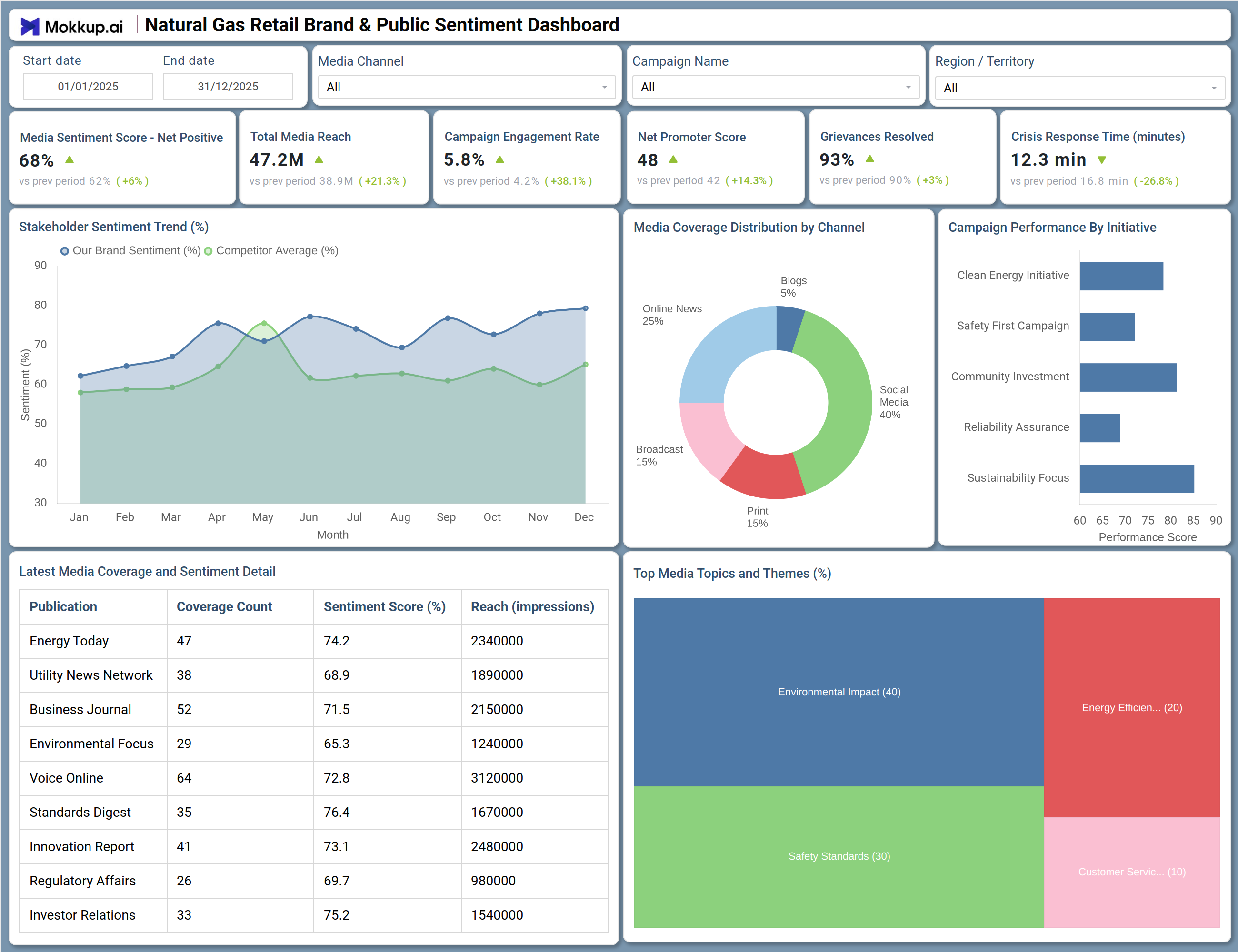Click the up-arrow beside 93% grievances resolved
The width and height of the screenshot is (1238, 952).
click(870, 159)
